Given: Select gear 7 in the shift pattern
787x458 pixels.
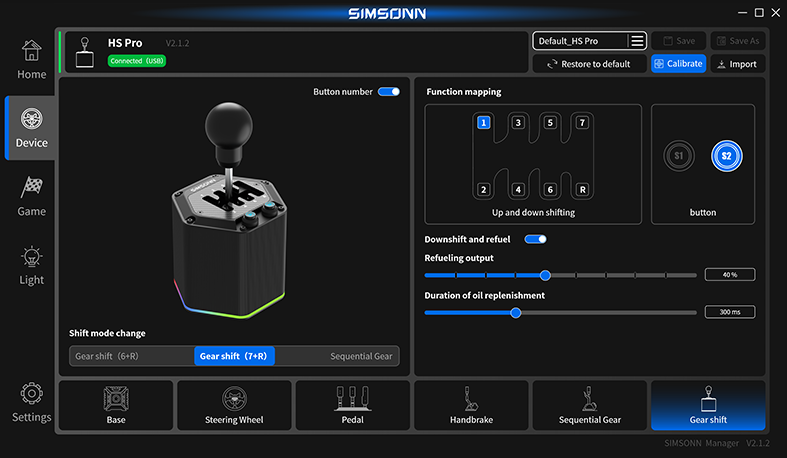Looking at the screenshot, I should 582,122.
